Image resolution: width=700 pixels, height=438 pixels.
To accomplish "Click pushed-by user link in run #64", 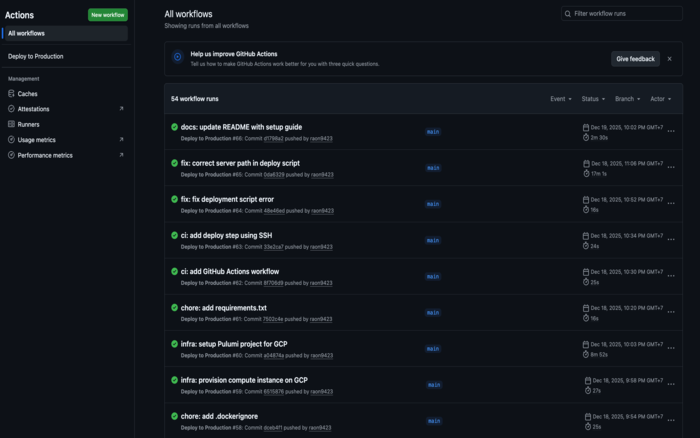I will (x=322, y=211).
